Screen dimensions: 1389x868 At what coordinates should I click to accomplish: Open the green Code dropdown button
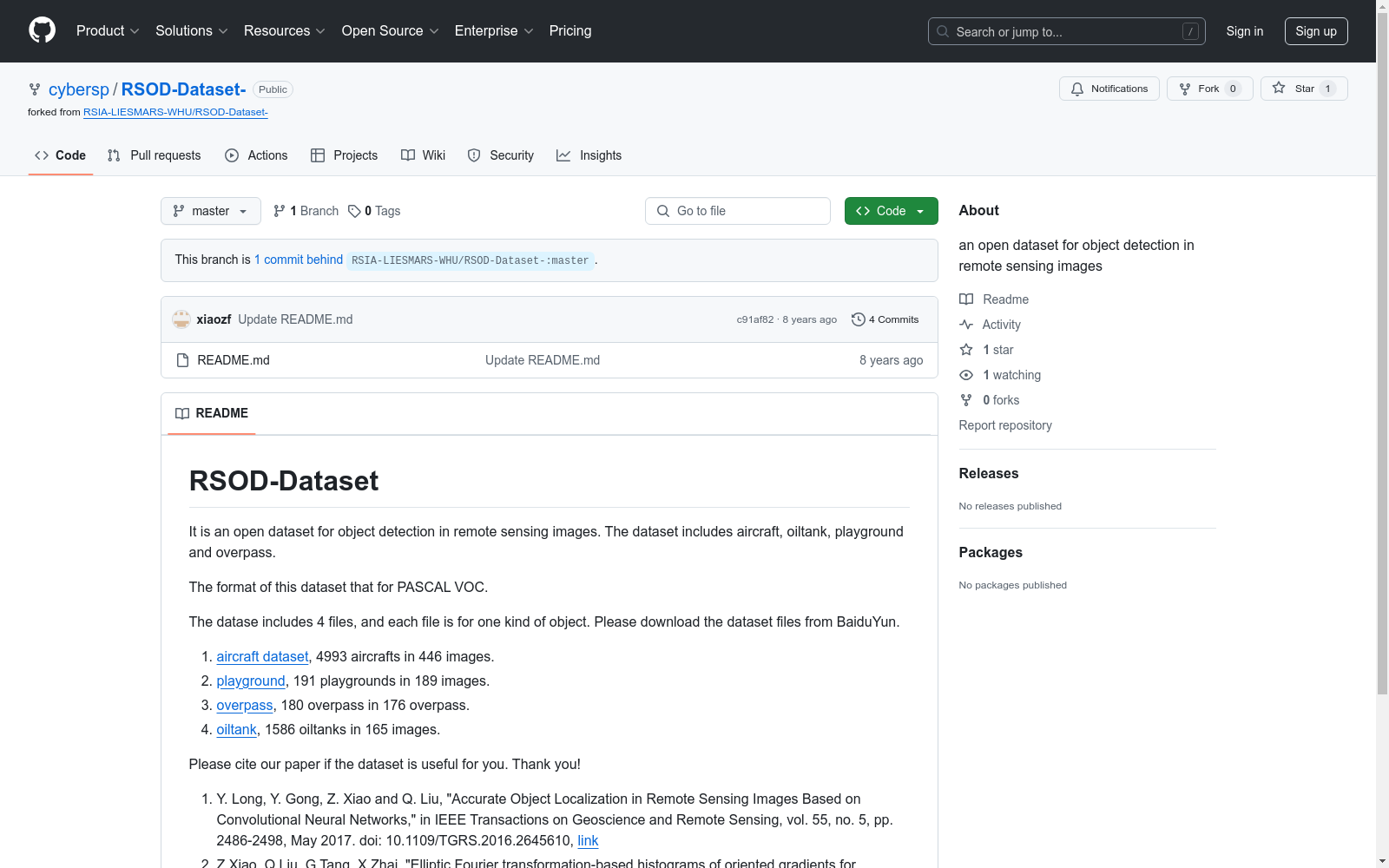tap(892, 211)
